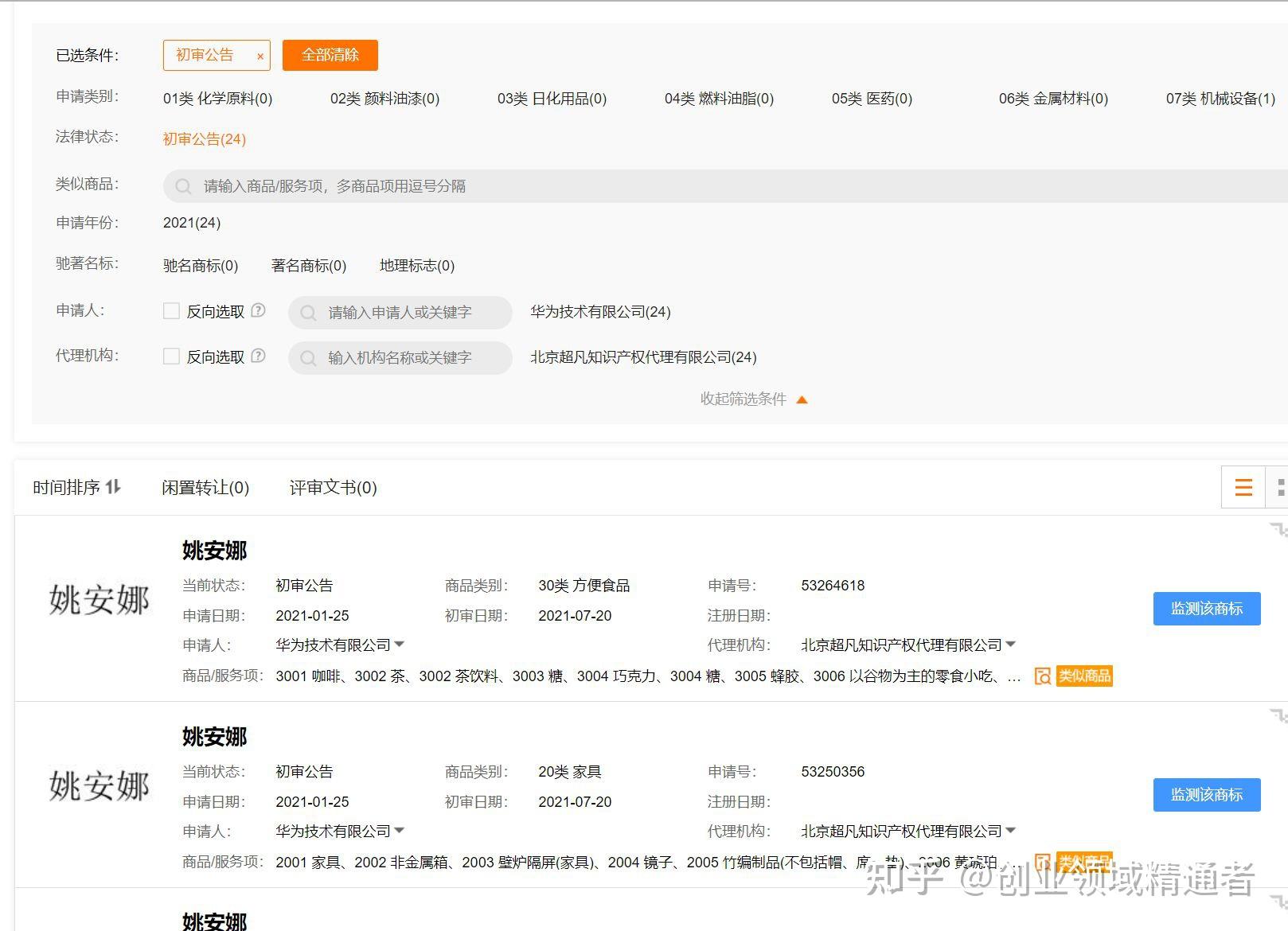
Task: Click application number 53264618
Action: click(833, 586)
